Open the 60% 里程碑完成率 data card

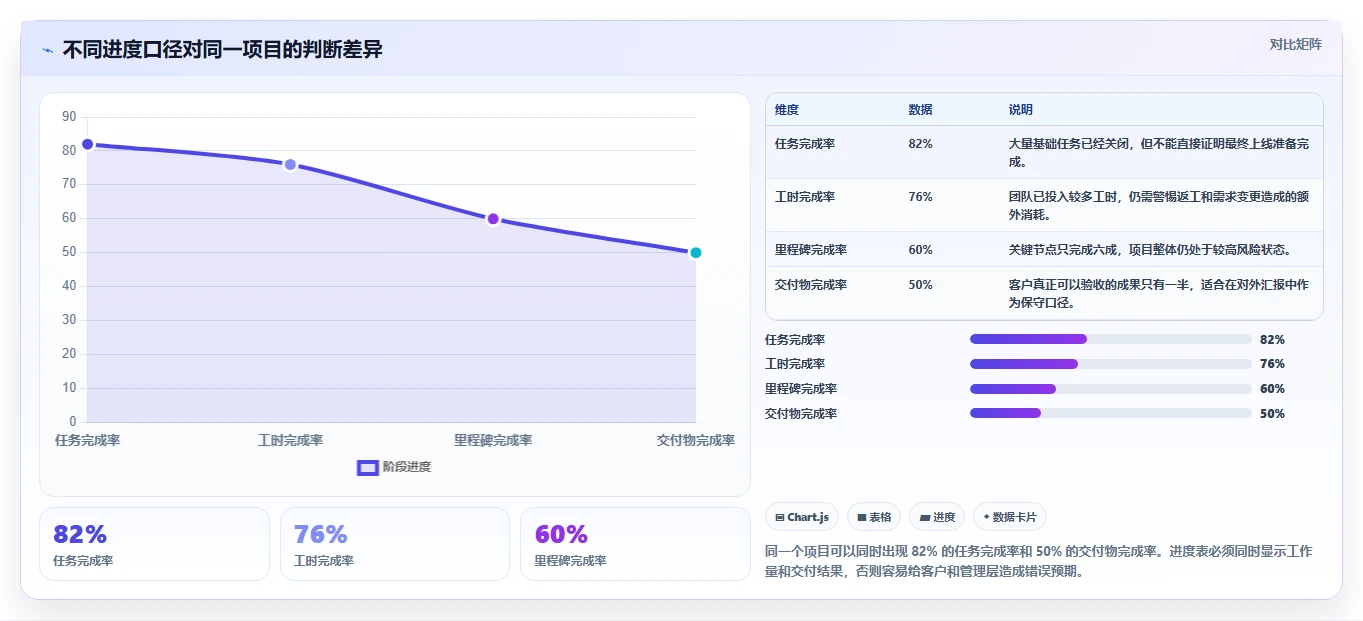[x=635, y=544]
